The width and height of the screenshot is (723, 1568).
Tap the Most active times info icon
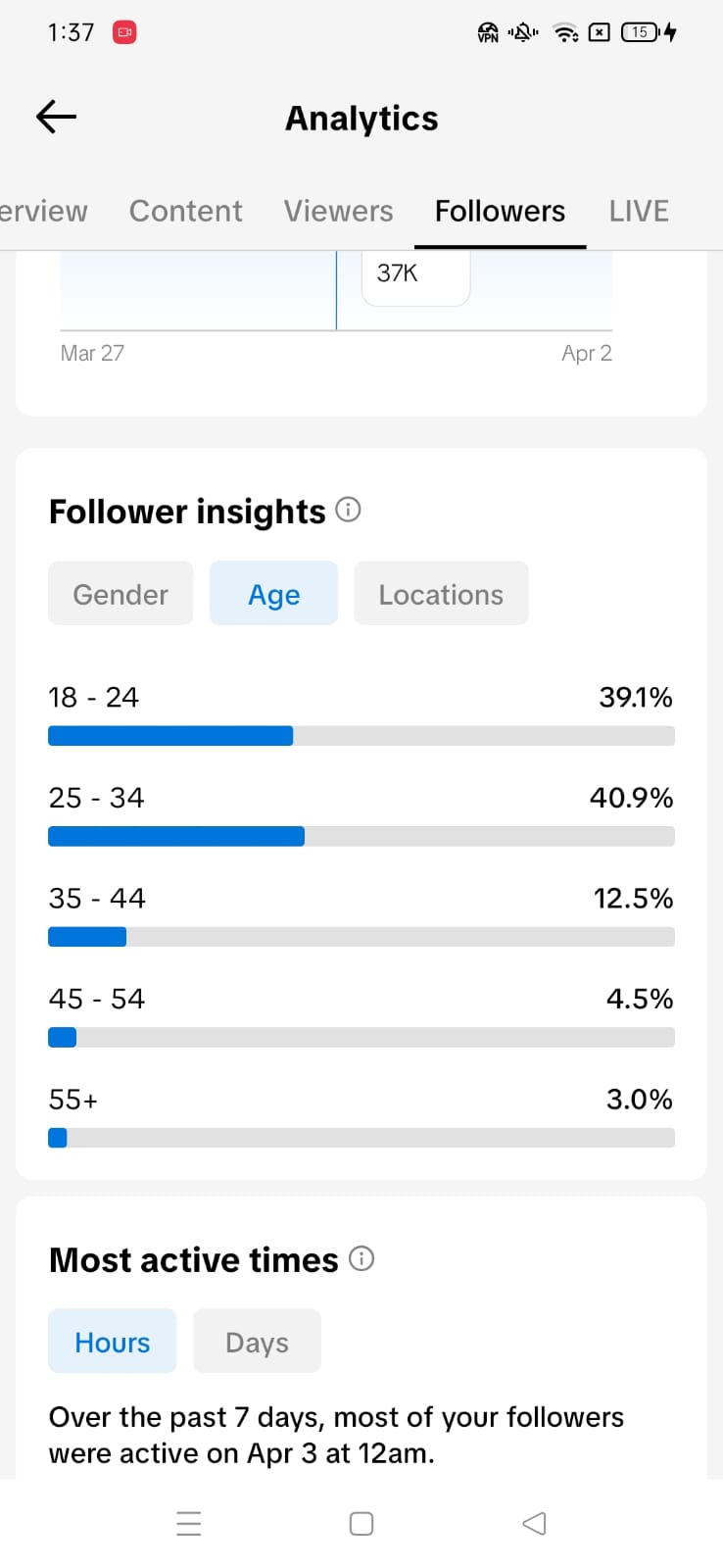point(361,1258)
